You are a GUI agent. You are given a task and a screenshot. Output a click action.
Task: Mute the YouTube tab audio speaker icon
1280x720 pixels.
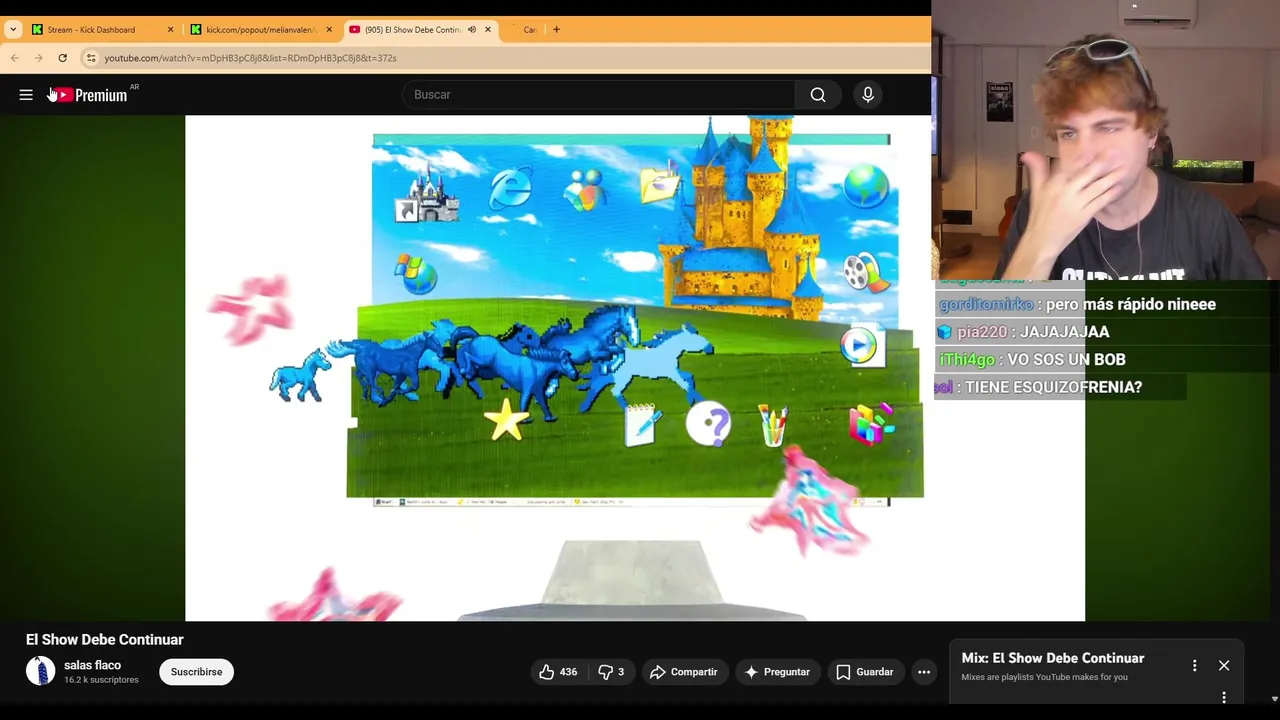(x=472, y=30)
